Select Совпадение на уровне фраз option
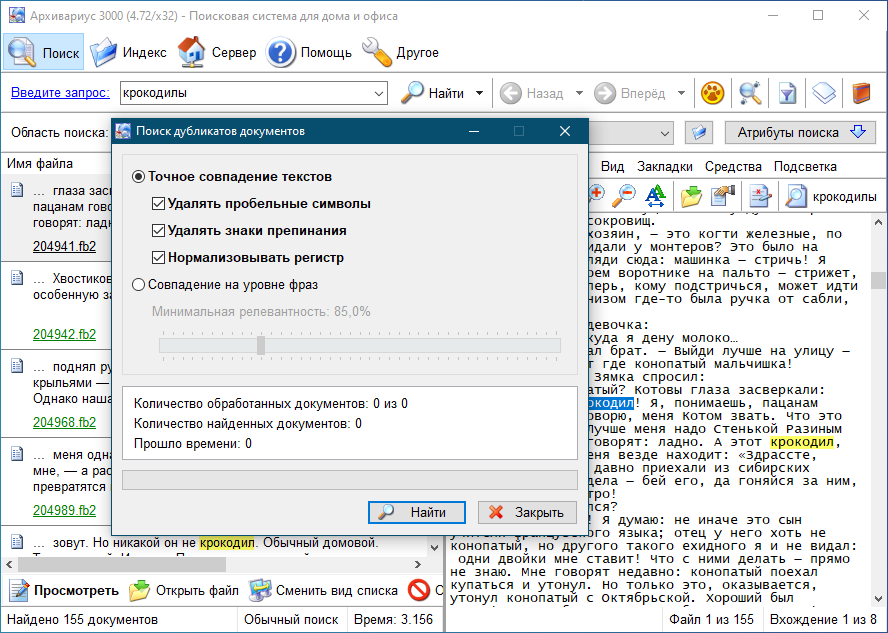 140,285
